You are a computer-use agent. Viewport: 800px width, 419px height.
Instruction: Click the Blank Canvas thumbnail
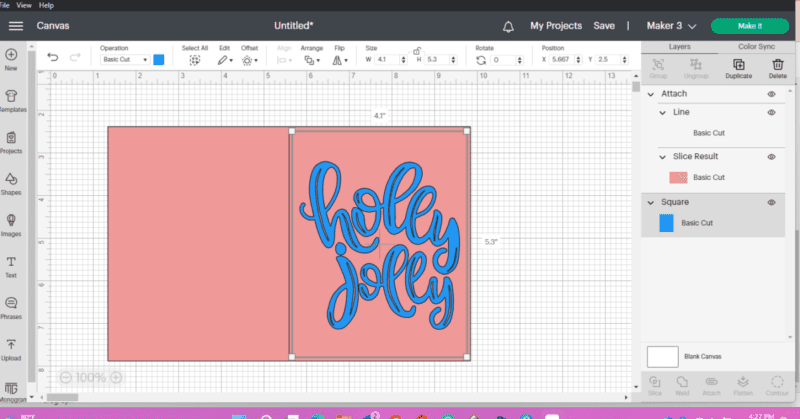[662, 357]
